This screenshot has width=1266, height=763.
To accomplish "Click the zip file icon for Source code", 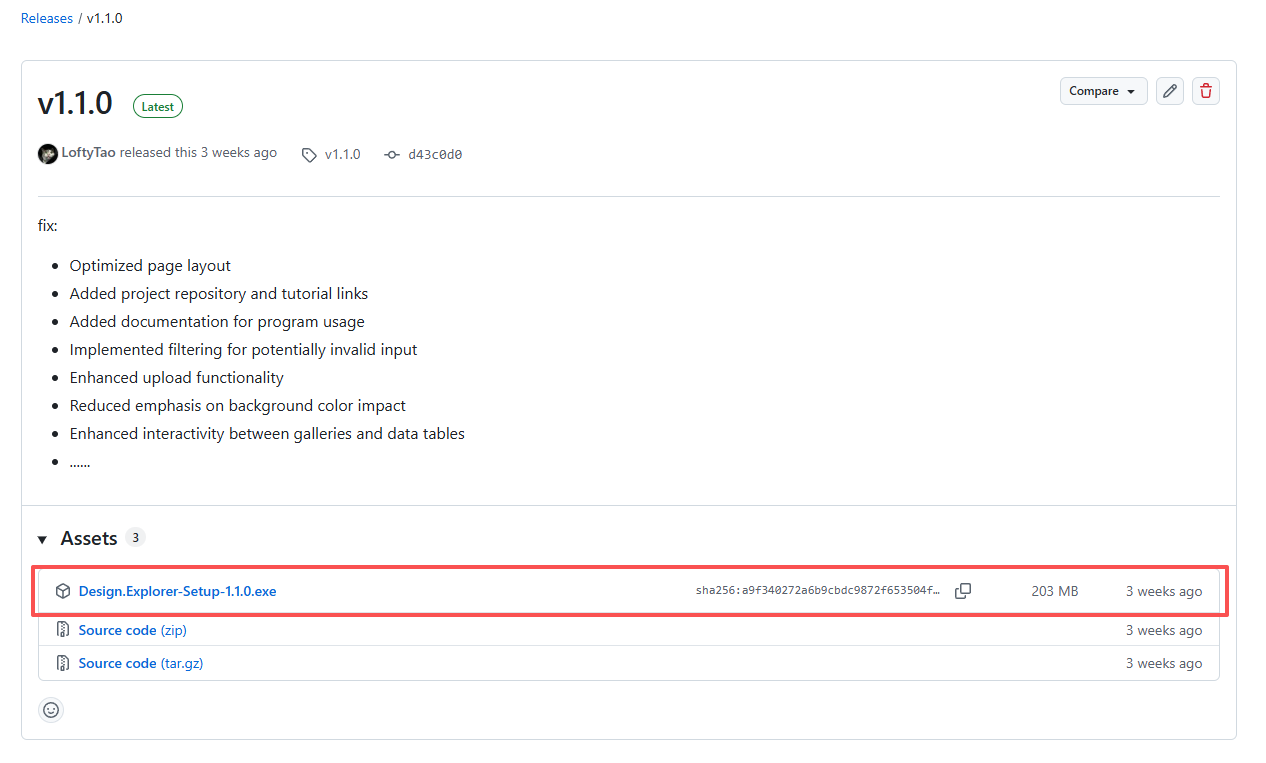I will [x=63, y=630].
